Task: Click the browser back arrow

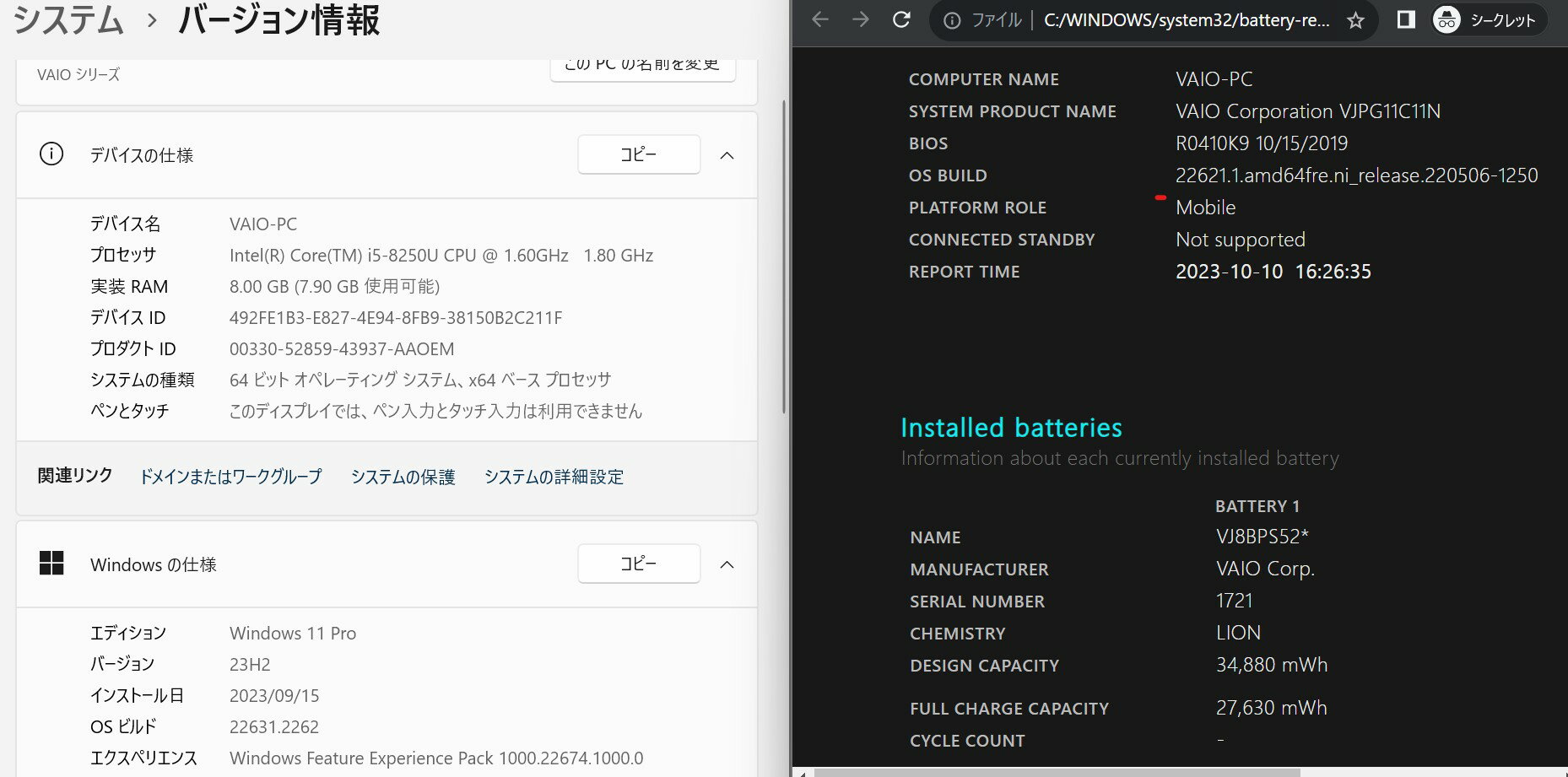Action: click(819, 19)
